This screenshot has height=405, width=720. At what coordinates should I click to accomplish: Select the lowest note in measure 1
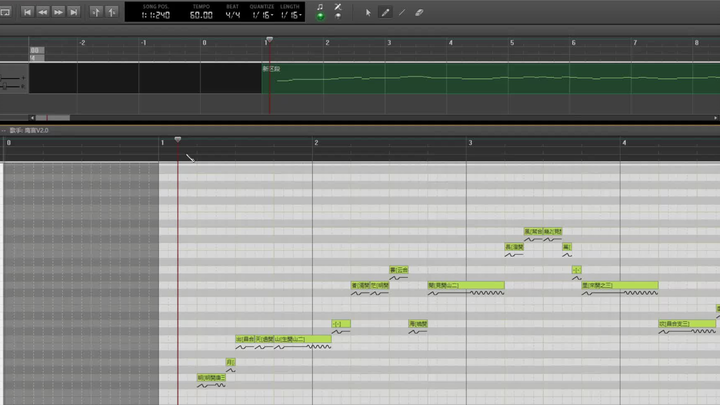(211, 377)
